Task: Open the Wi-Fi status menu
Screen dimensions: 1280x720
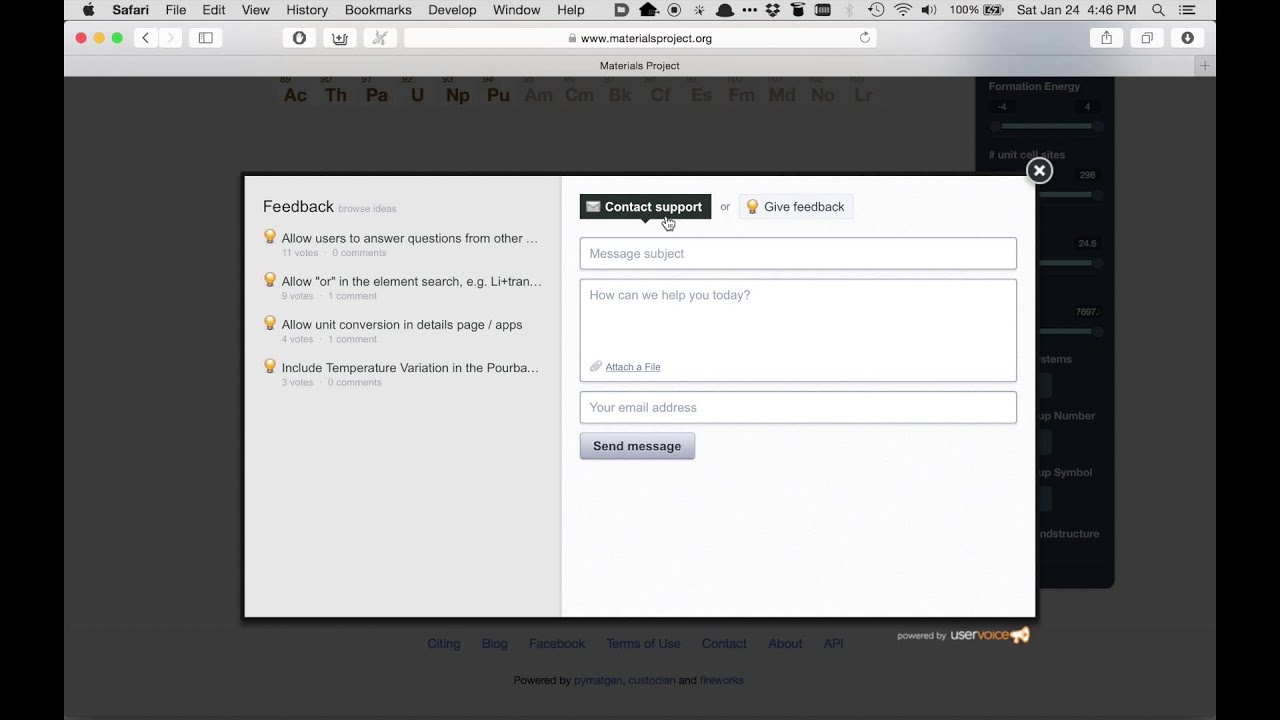Action: tap(903, 10)
